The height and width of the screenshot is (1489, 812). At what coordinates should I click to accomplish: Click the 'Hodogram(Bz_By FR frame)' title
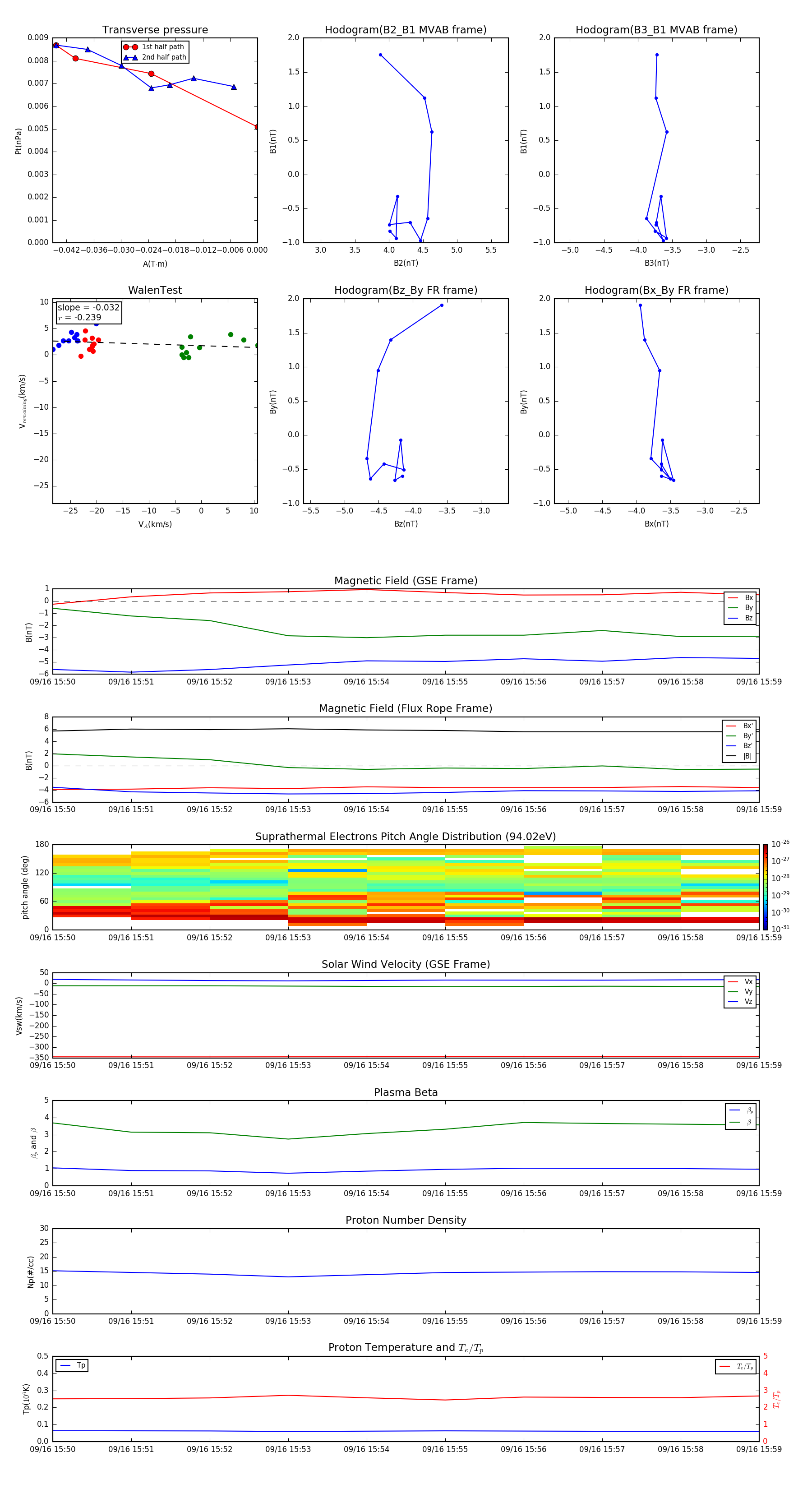click(406, 290)
